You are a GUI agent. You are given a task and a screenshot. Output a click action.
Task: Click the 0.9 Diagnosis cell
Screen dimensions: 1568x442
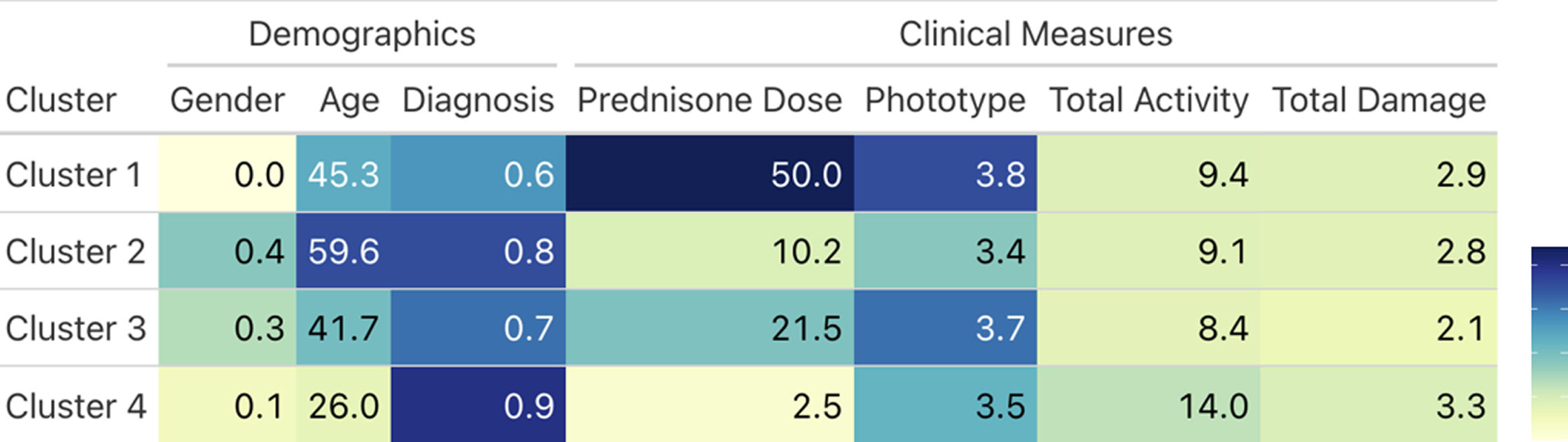click(x=478, y=404)
